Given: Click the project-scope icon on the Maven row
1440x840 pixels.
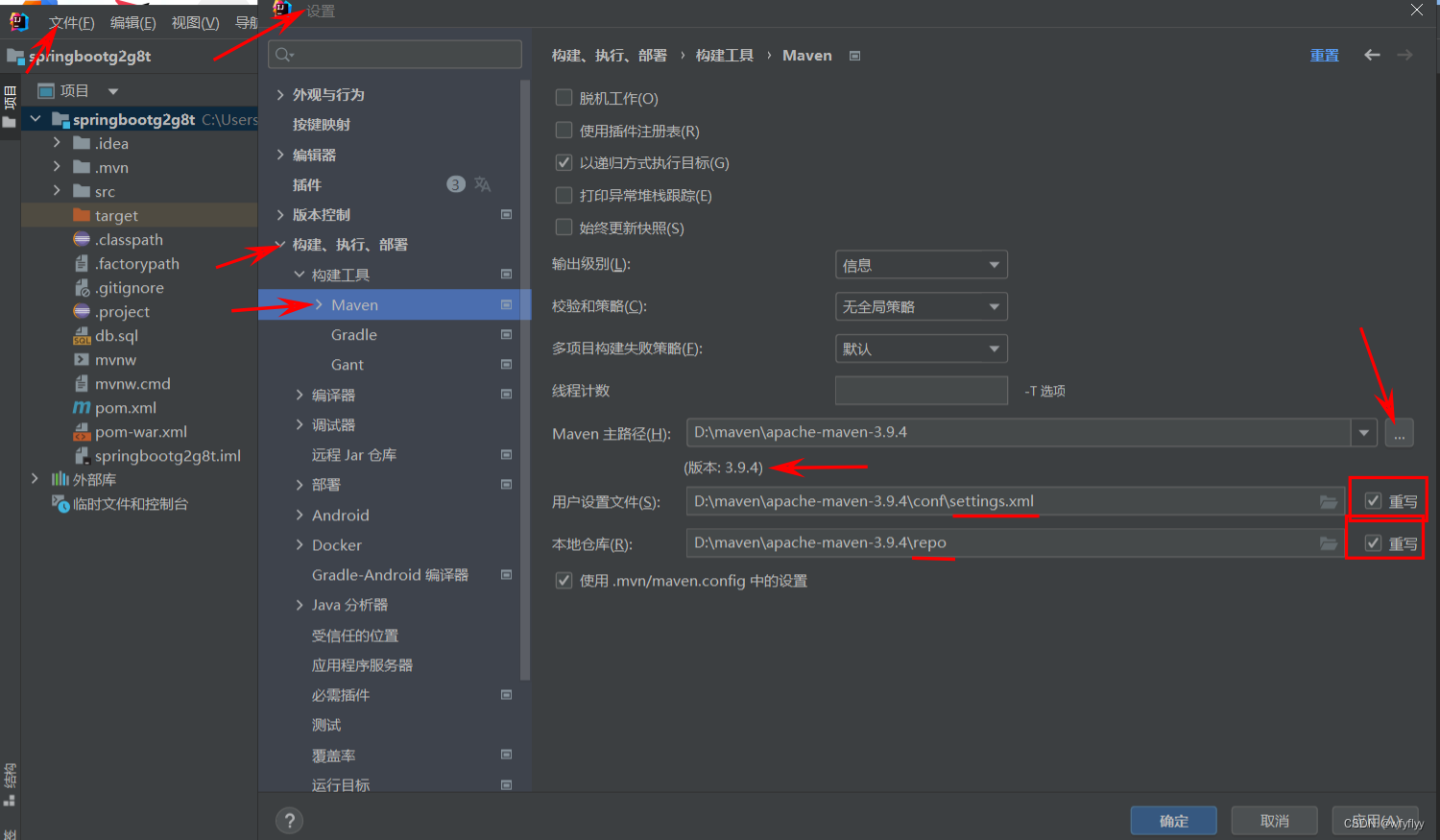Looking at the screenshot, I should pyautogui.click(x=506, y=304).
